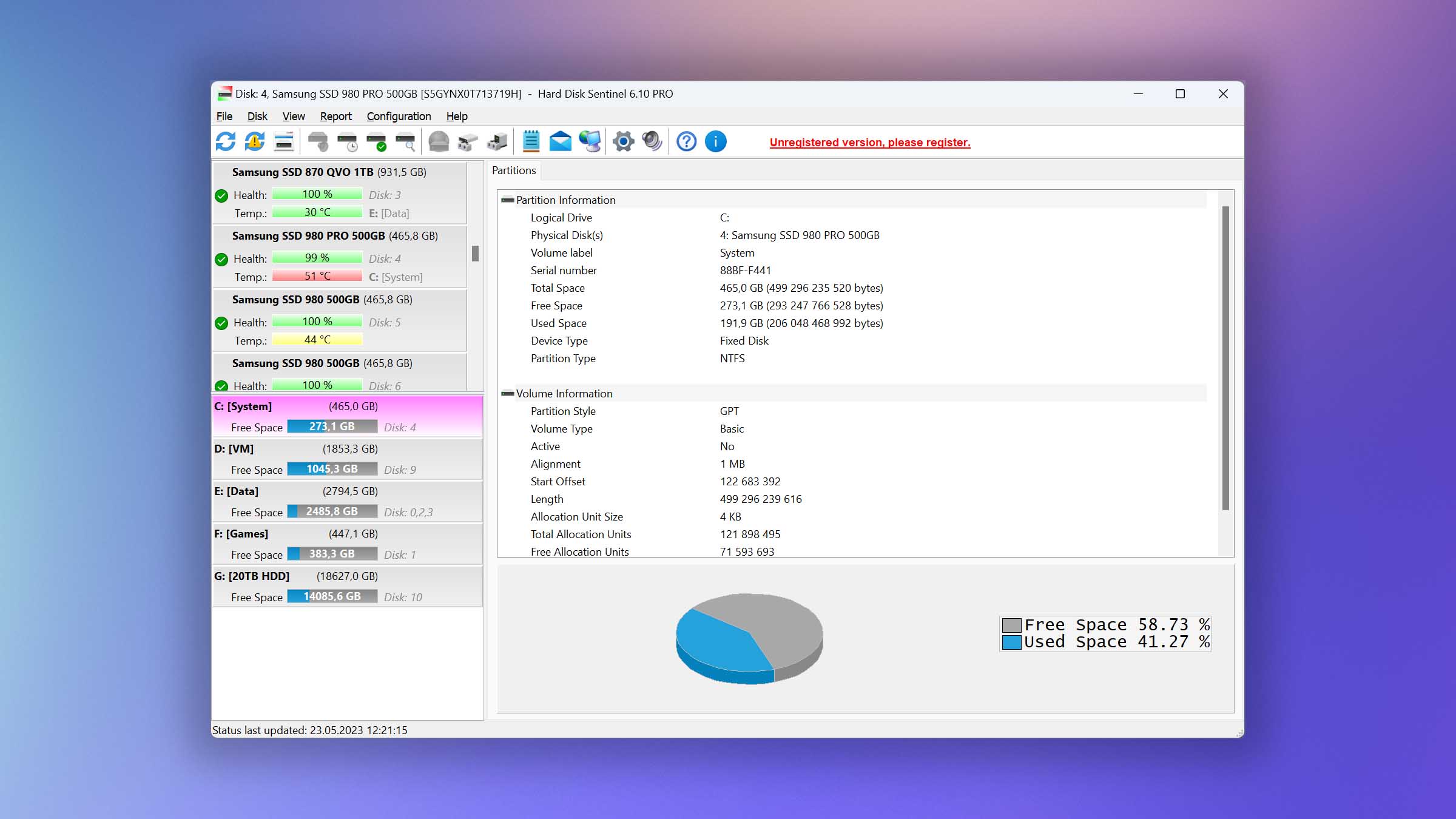Screen dimensions: 1456x819
Task: Click the blue envelope email icon
Action: 560,142
